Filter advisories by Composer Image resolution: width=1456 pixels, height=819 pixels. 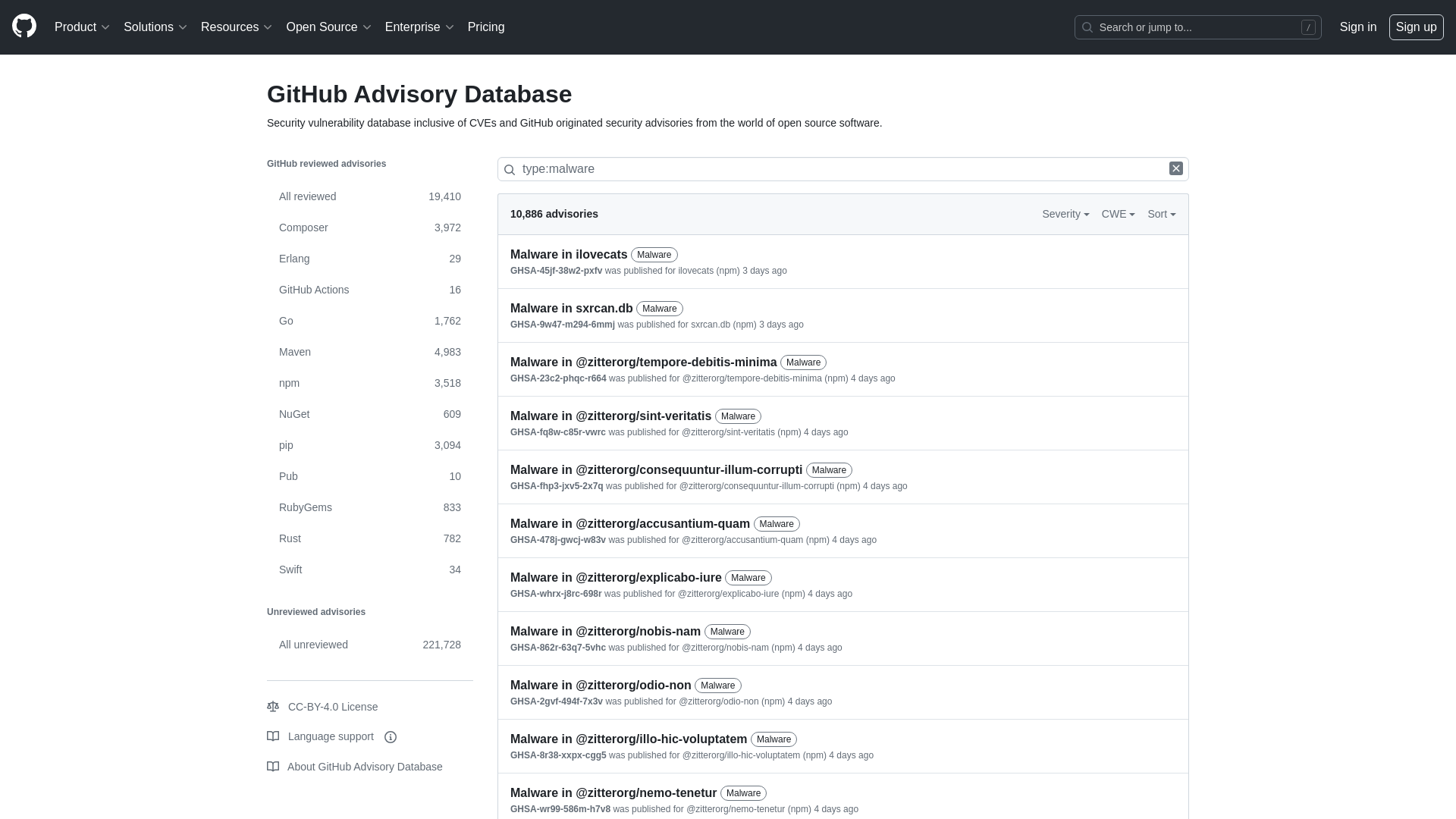click(x=370, y=227)
